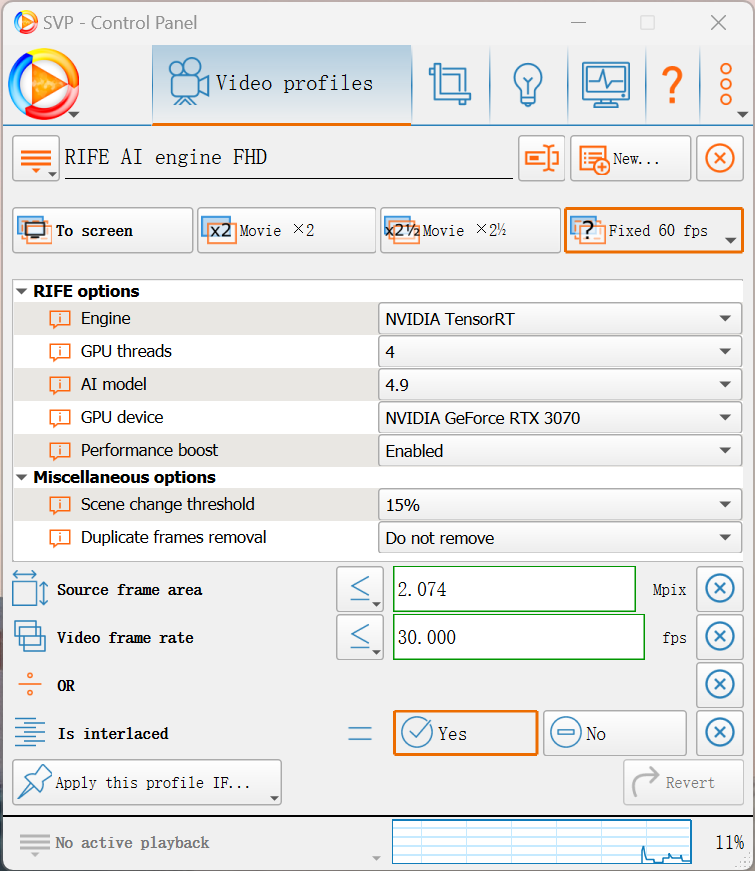
Task: Click the rename profile icon button
Action: coord(541,158)
